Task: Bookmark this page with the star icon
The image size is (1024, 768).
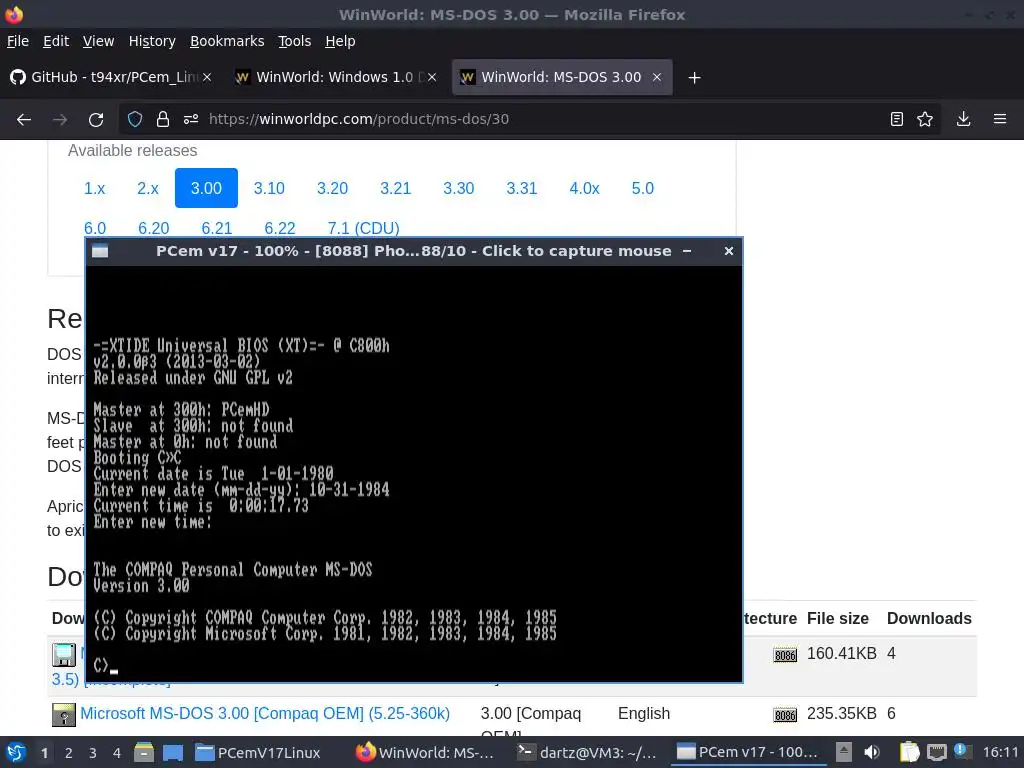Action: [925, 119]
